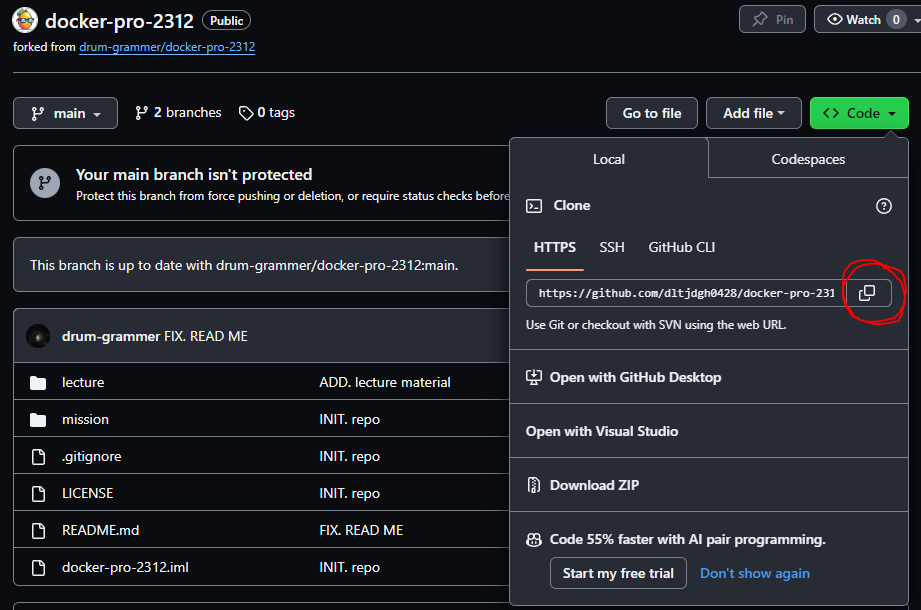Open the docker-pro-2312.iml file
Viewport: 921px width, 610px height.
125,568
